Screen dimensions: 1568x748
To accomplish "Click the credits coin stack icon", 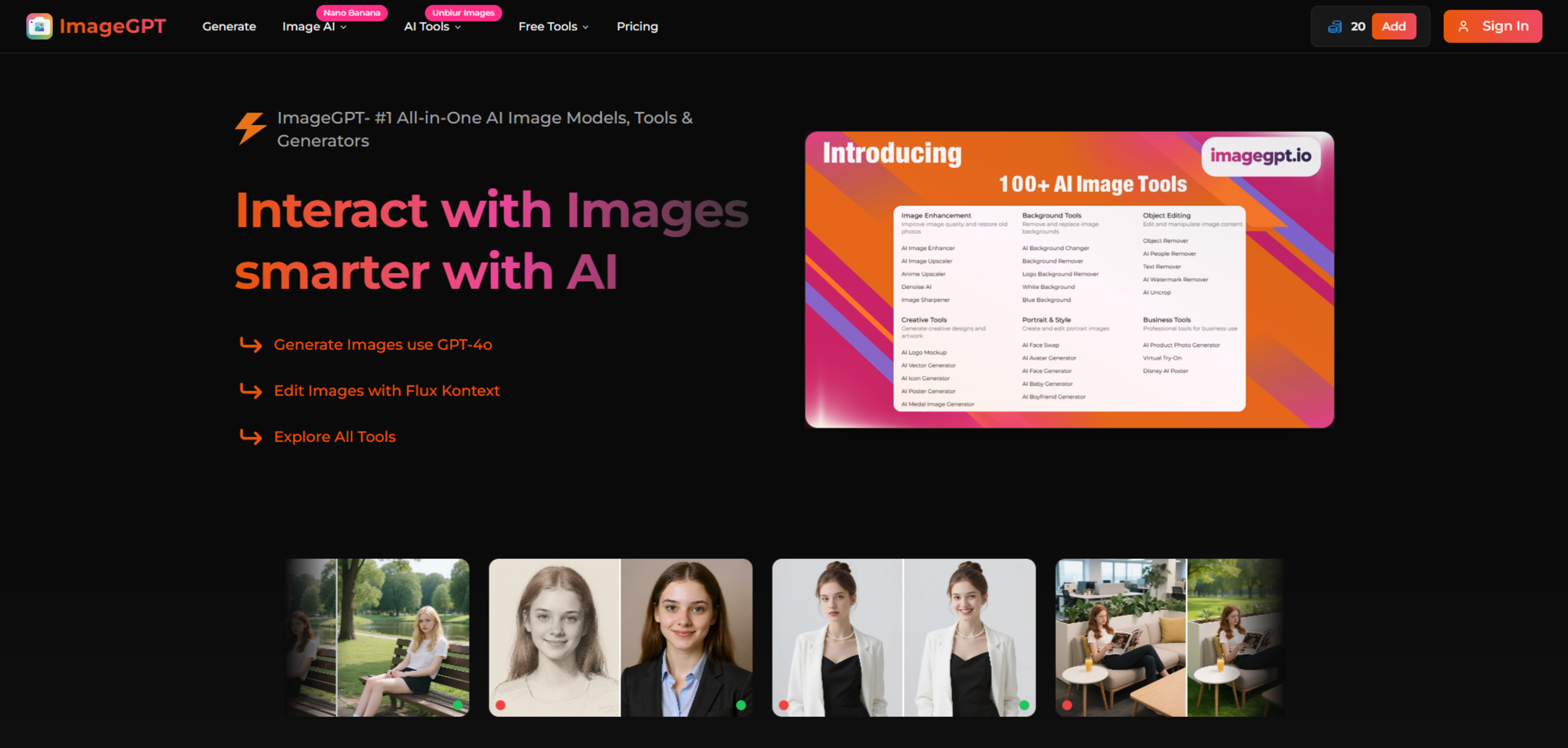I will 1334,26.
